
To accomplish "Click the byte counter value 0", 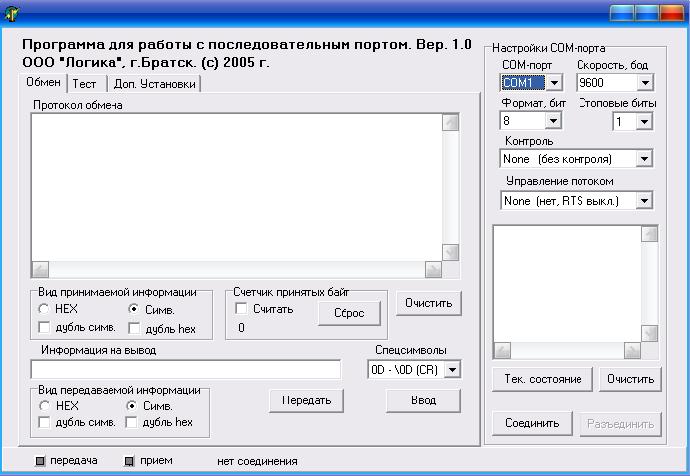I will (241, 328).
